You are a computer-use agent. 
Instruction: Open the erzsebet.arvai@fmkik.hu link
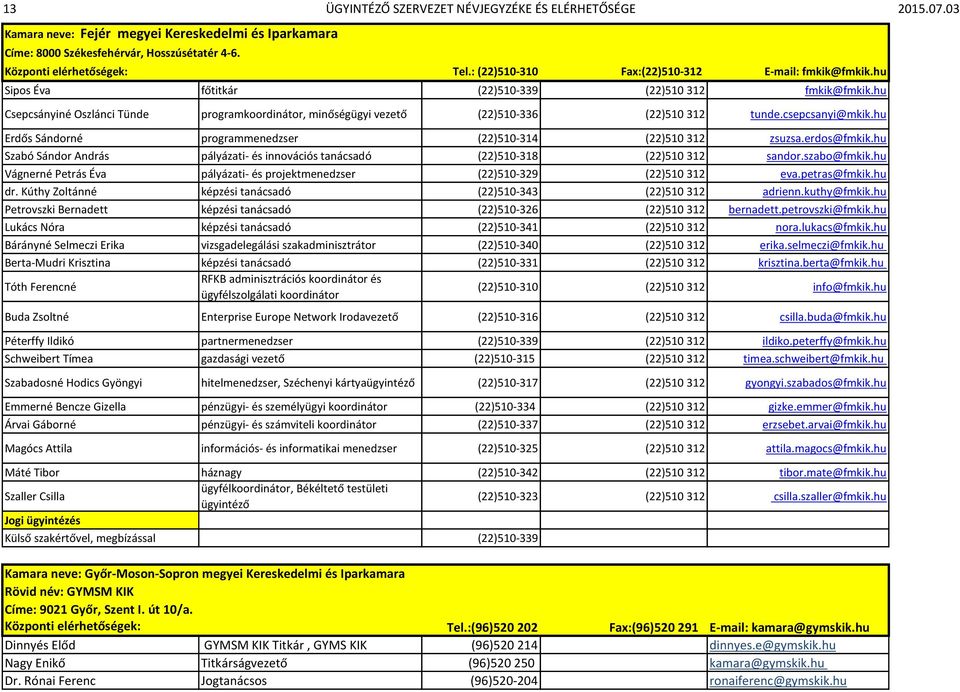tap(824, 424)
